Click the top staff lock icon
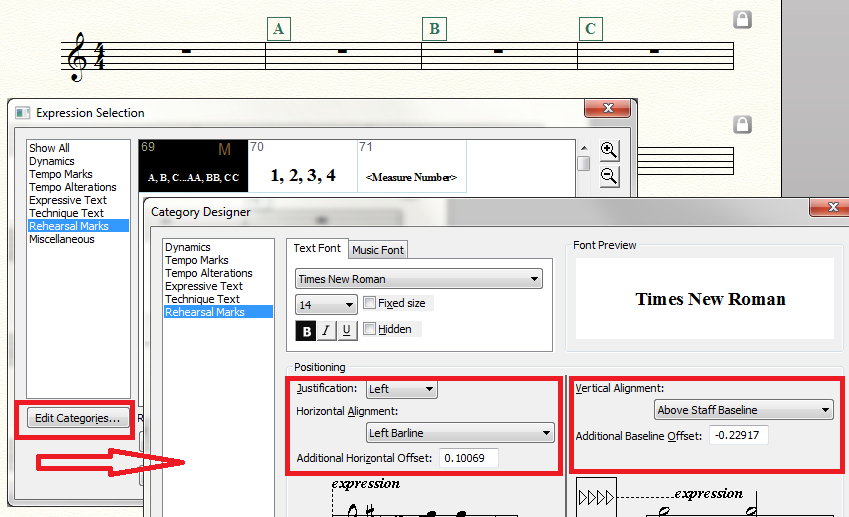 coord(742,20)
